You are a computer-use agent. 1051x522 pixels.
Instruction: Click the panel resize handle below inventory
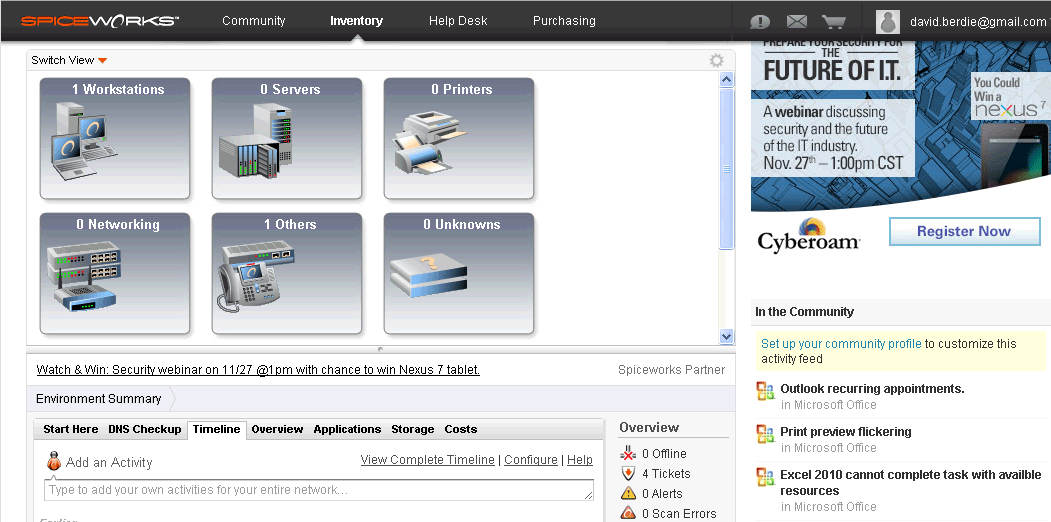[380, 349]
